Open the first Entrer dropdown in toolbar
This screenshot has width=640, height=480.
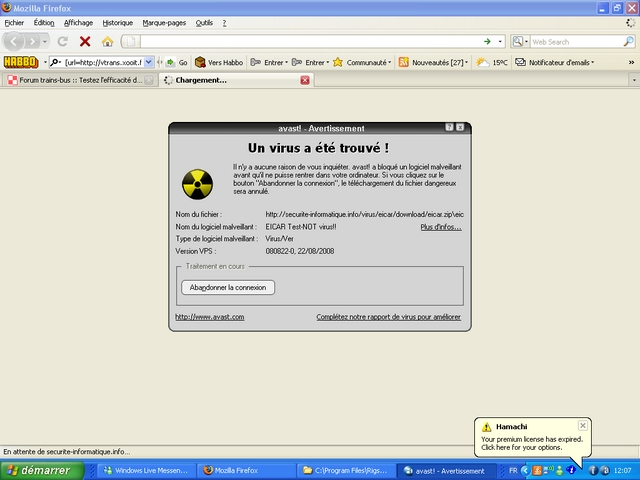[x=269, y=62]
